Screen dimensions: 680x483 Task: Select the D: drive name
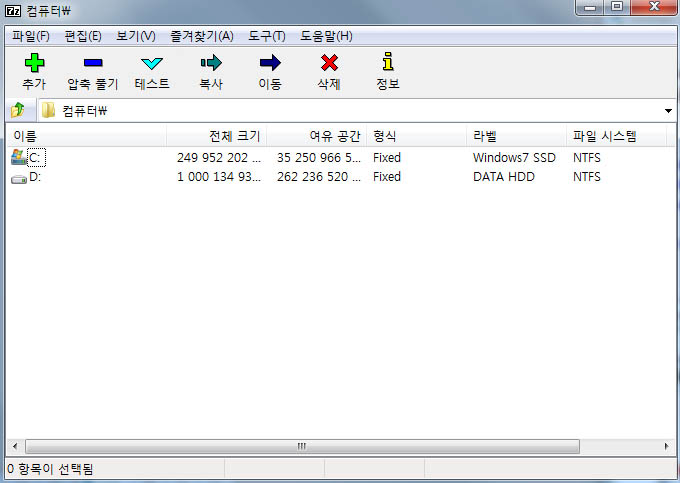pyautogui.click(x=35, y=177)
